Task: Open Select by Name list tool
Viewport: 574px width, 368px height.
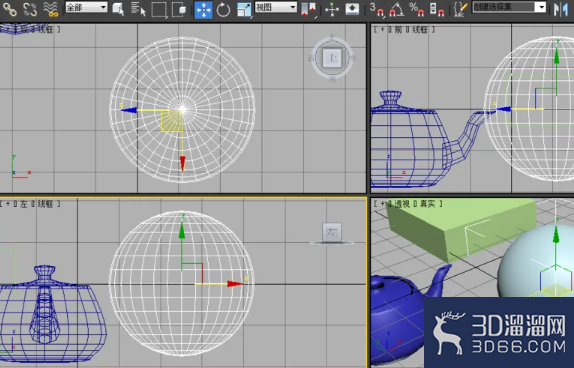Action: tap(138, 9)
